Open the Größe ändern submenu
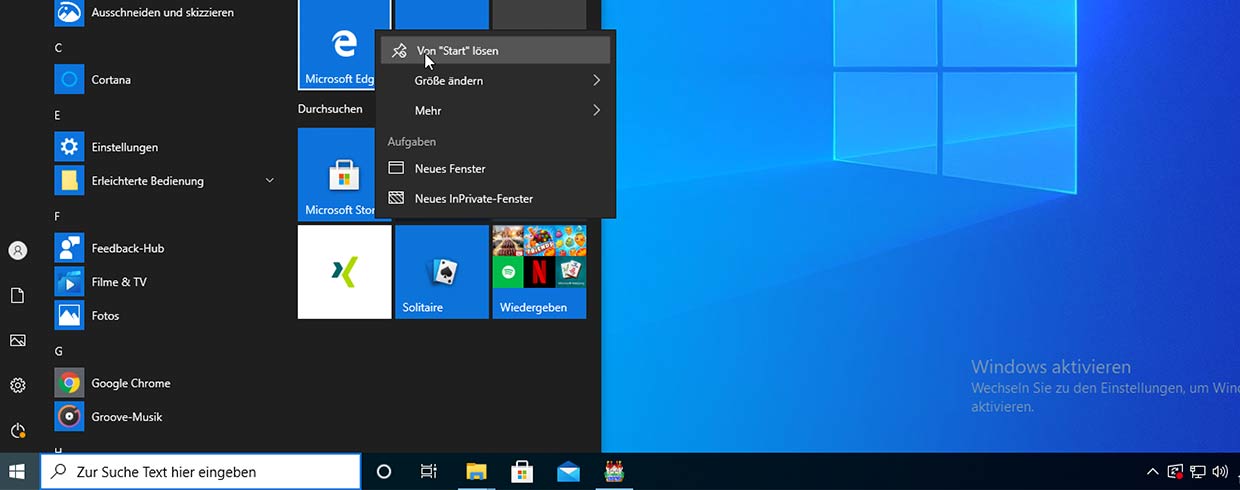This screenshot has height=490, width=1240. 495,80
